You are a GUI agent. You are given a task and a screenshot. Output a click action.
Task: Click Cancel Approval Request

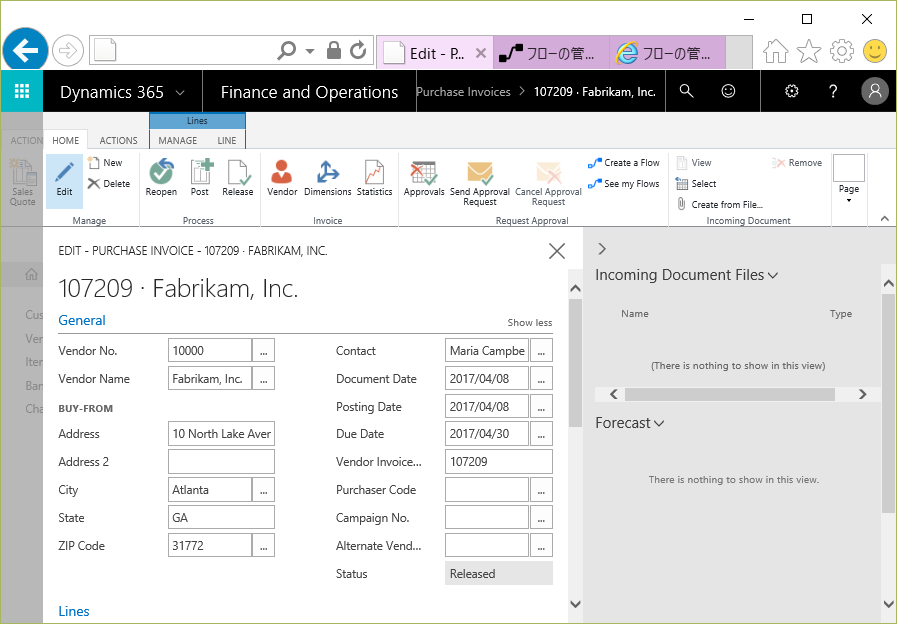[548, 183]
